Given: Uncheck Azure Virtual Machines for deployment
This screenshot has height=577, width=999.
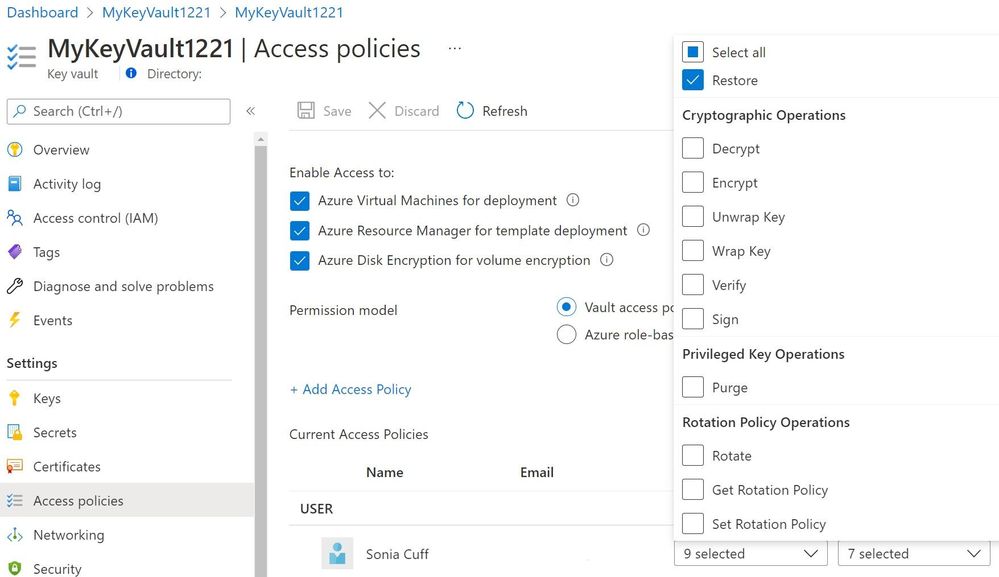Looking at the screenshot, I should [299, 201].
